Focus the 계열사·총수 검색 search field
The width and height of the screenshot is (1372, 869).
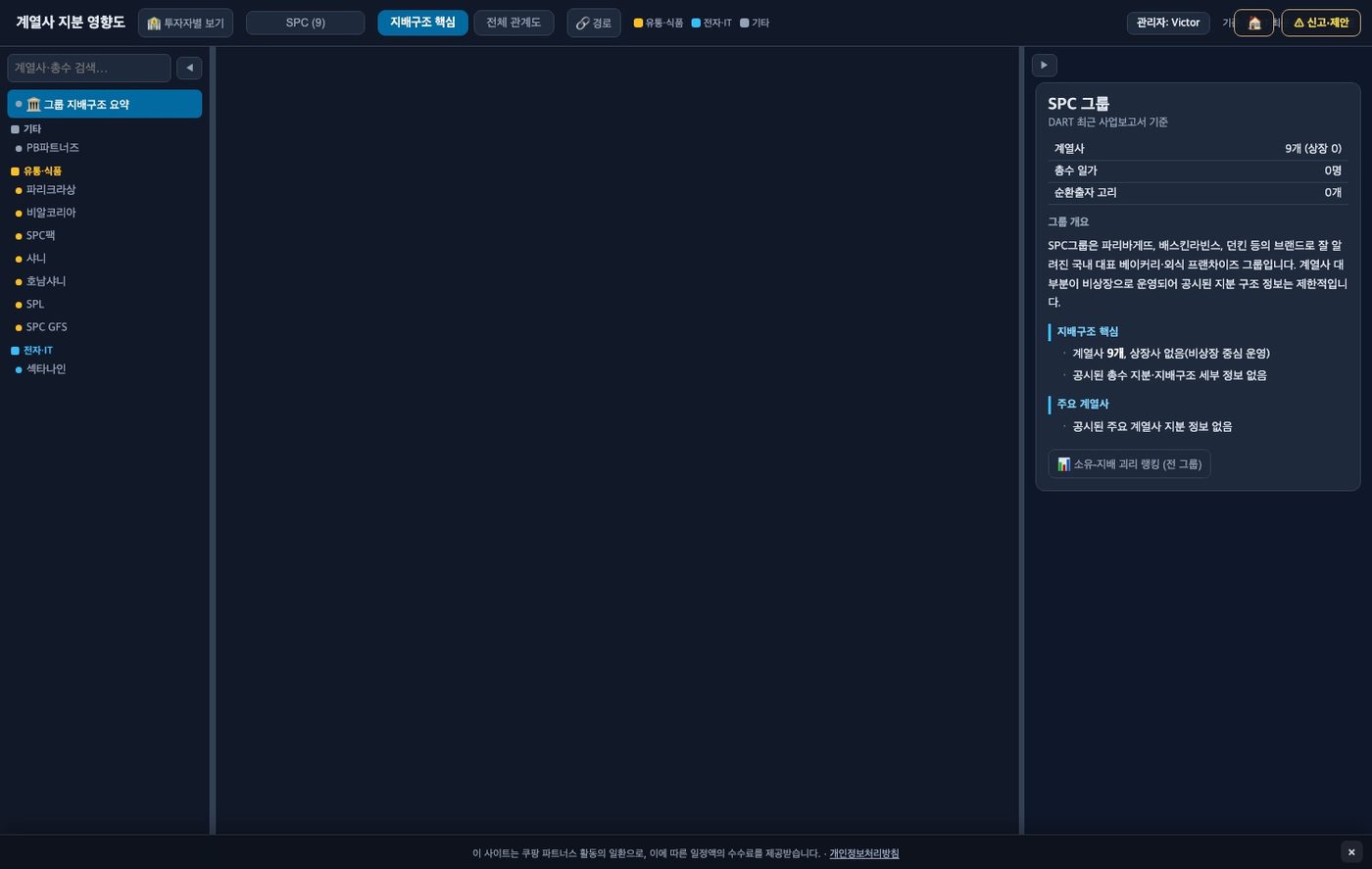tap(89, 68)
